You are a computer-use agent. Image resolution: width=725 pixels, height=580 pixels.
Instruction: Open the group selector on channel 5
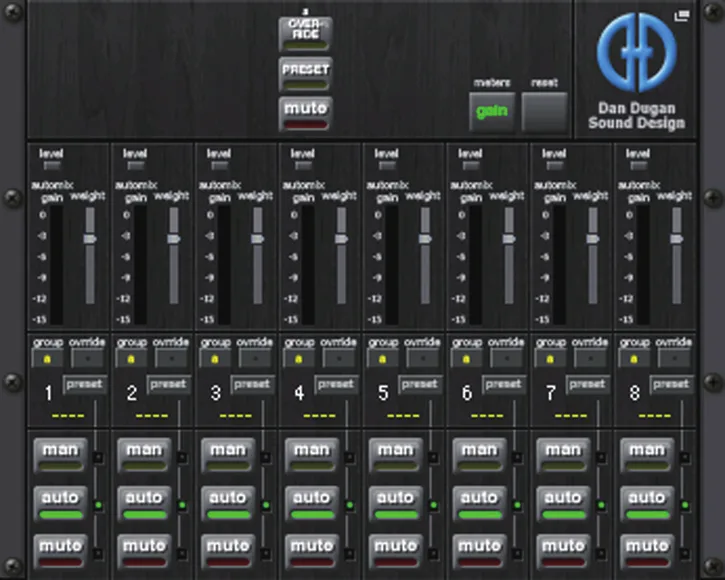point(382,358)
